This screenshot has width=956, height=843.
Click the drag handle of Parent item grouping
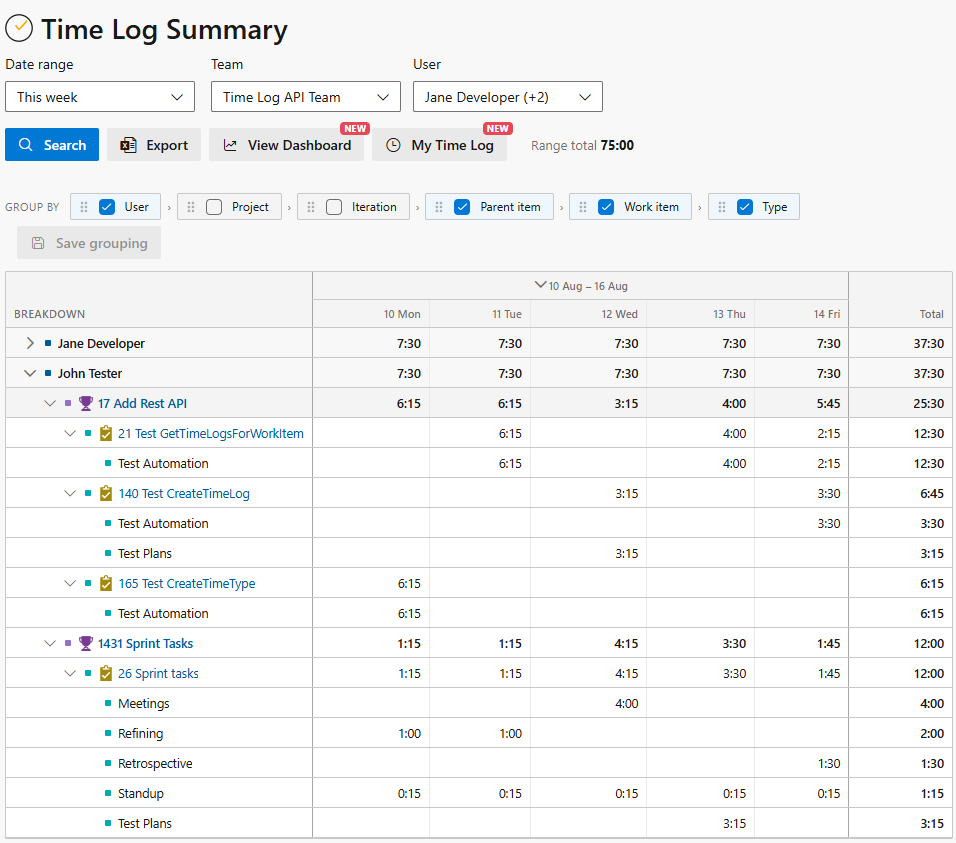coord(439,207)
